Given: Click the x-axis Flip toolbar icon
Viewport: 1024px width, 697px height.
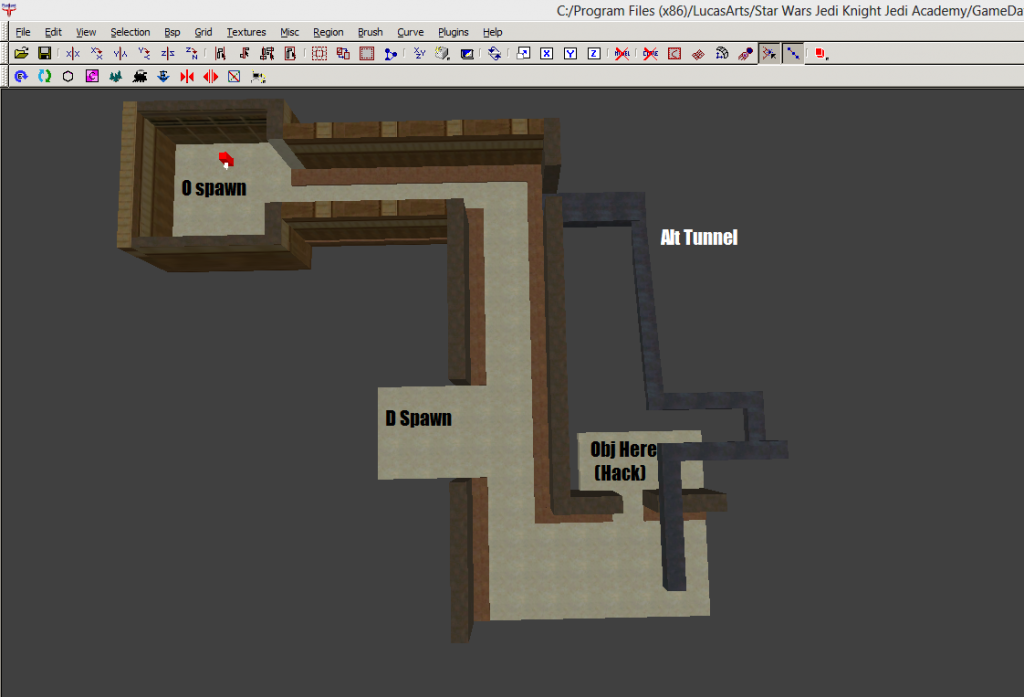Looking at the screenshot, I should point(73,53).
